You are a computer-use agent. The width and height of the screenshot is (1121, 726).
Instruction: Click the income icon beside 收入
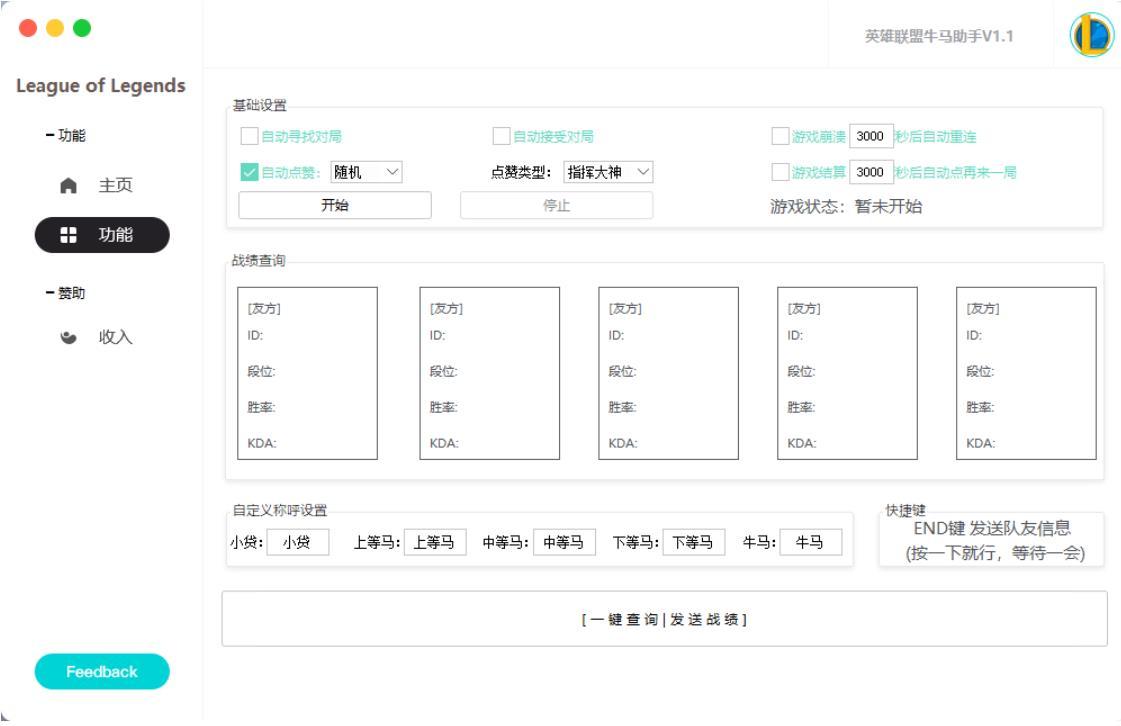pyautogui.click(x=68, y=338)
